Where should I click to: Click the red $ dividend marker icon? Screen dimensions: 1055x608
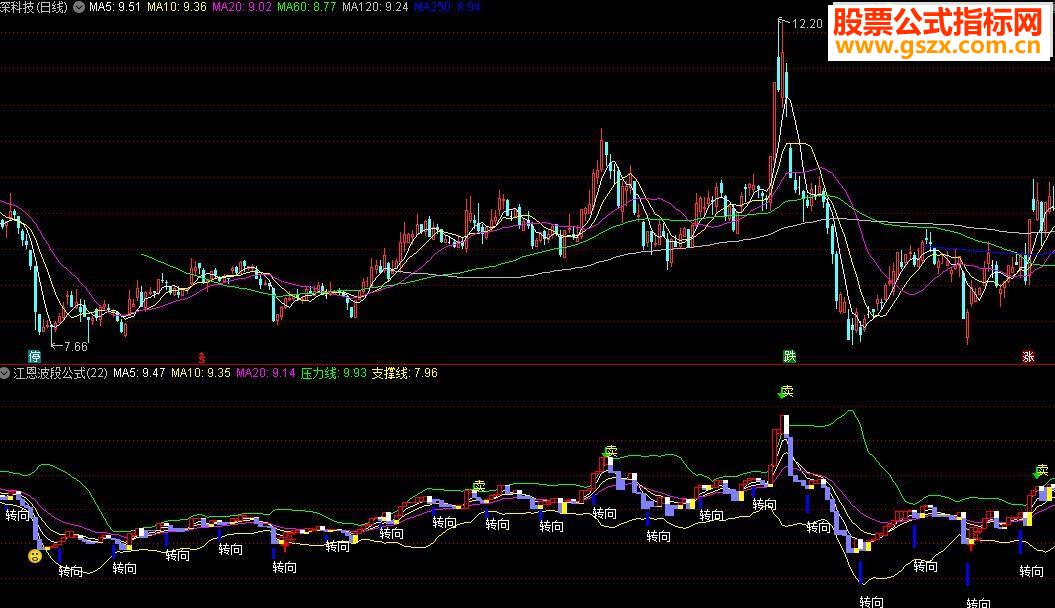tap(201, 357)
